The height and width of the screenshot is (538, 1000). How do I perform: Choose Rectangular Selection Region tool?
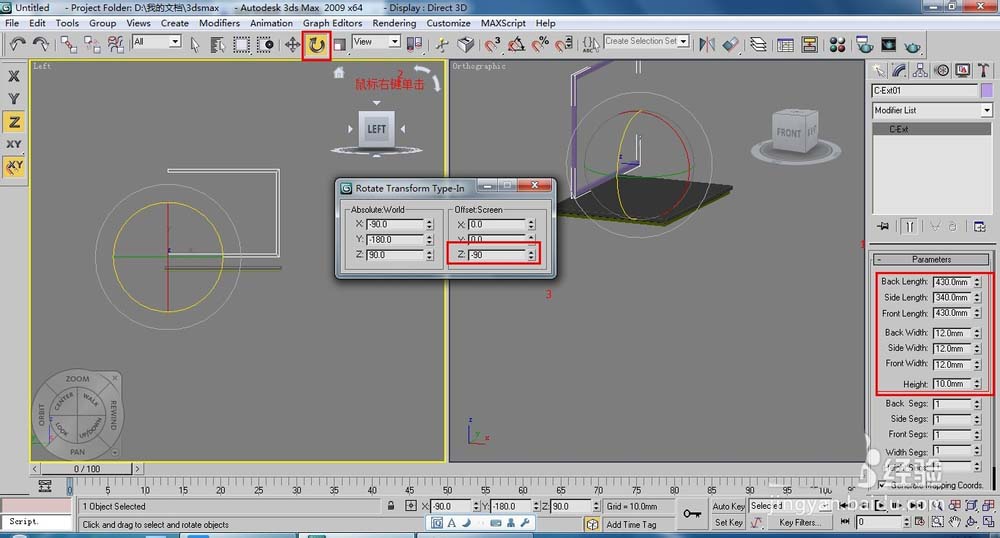click(241, 44)
